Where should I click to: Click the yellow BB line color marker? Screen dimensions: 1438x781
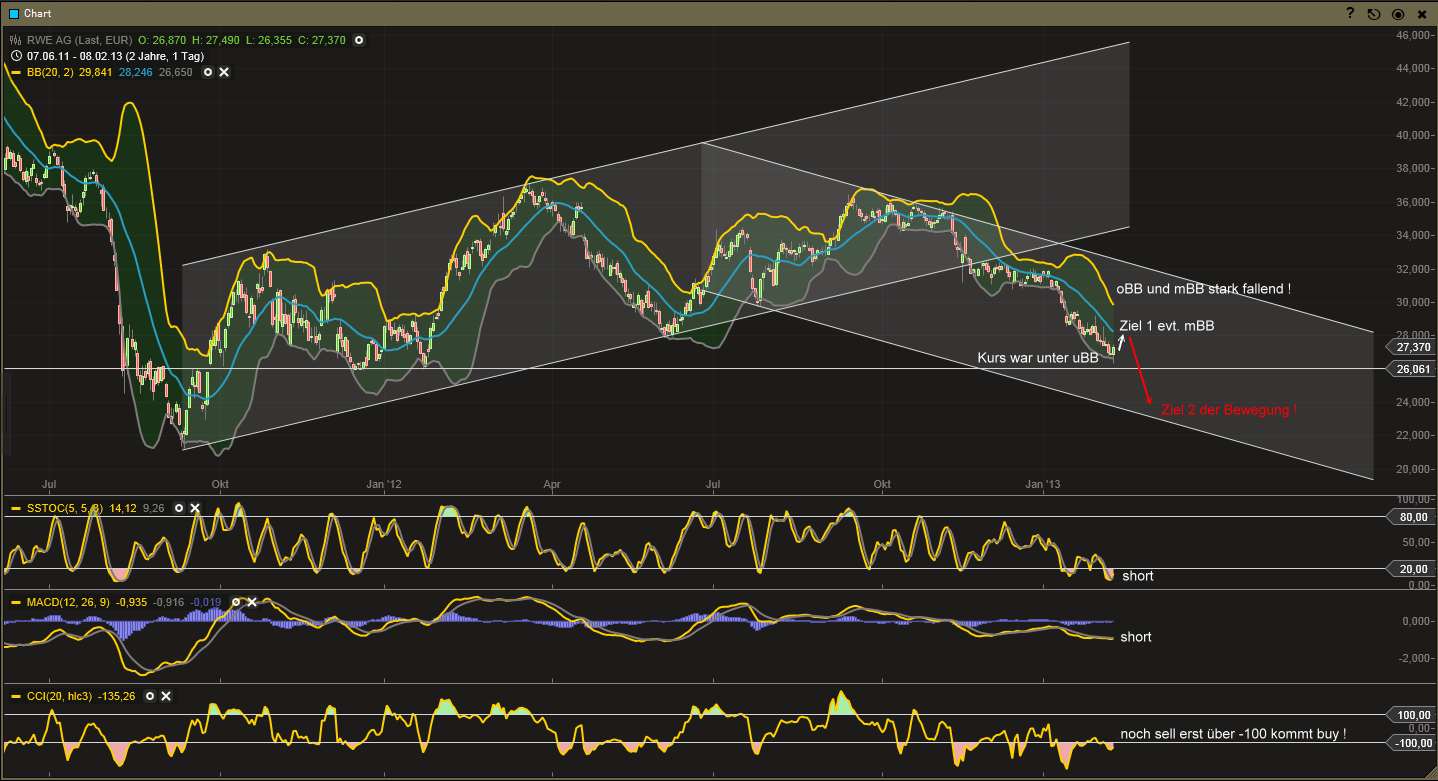[15, 72]
